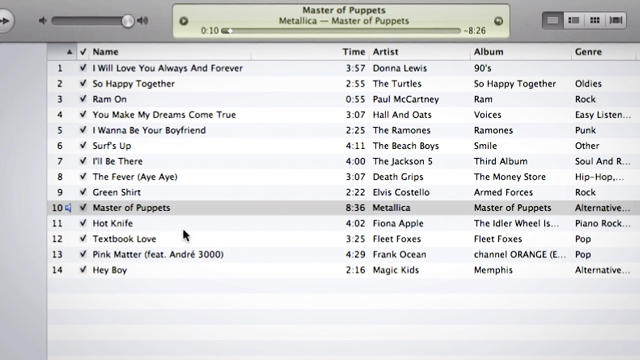The height and width of the screenshot is (360, 640).
Task: Uncheck the Pink Matter track
Action: coord(83,254)
